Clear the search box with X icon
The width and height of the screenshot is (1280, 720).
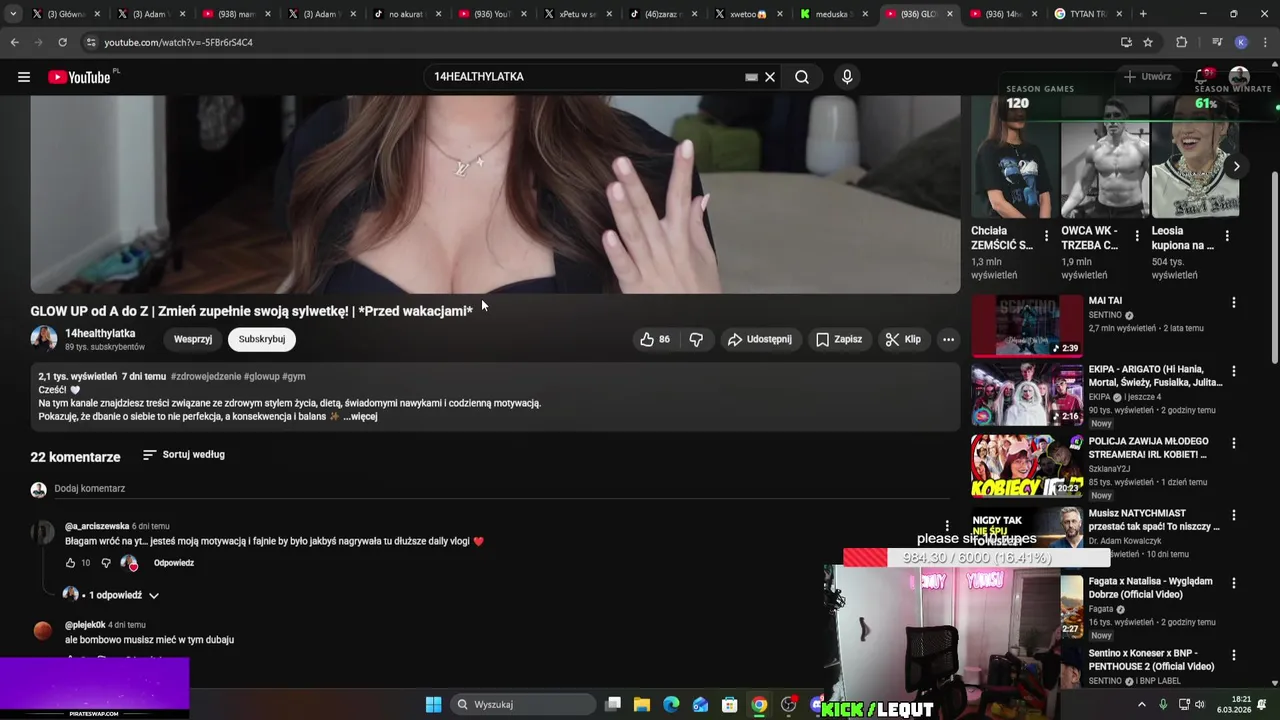point(770,77)
